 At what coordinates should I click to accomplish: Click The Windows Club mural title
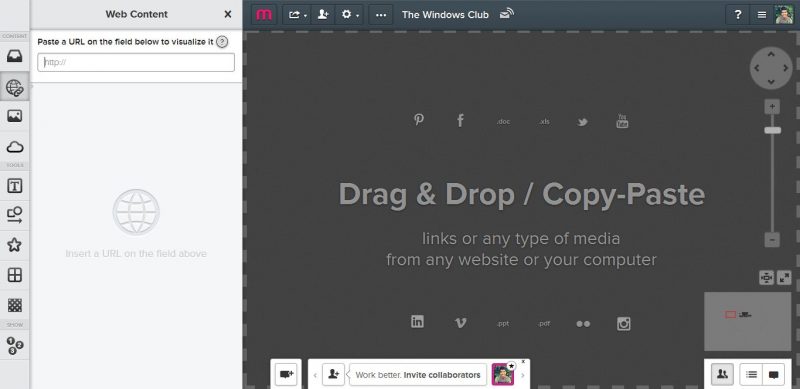click(445, 15)
